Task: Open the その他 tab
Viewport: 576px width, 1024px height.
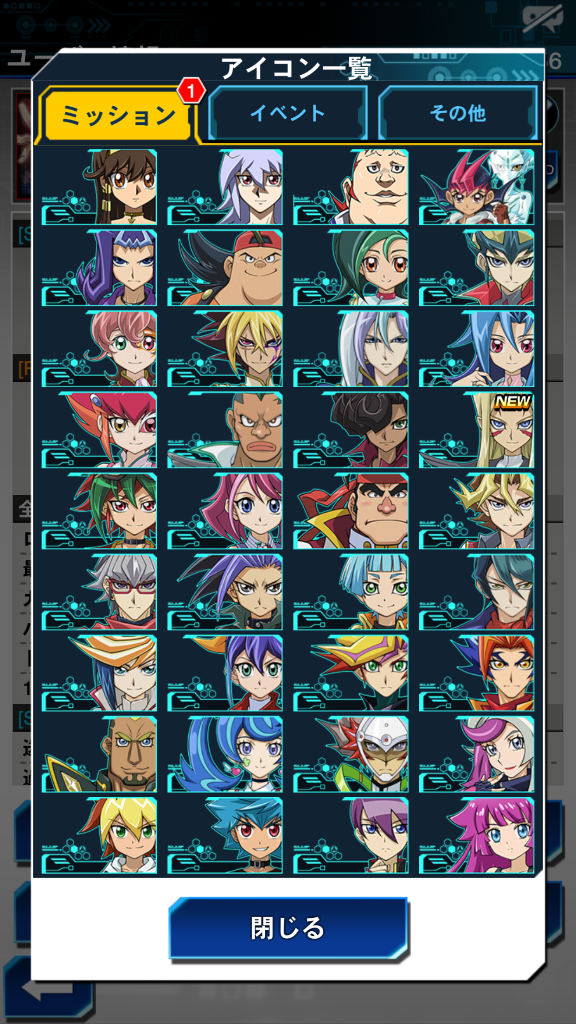Action: pyautogui.click(x=457, y=114)
